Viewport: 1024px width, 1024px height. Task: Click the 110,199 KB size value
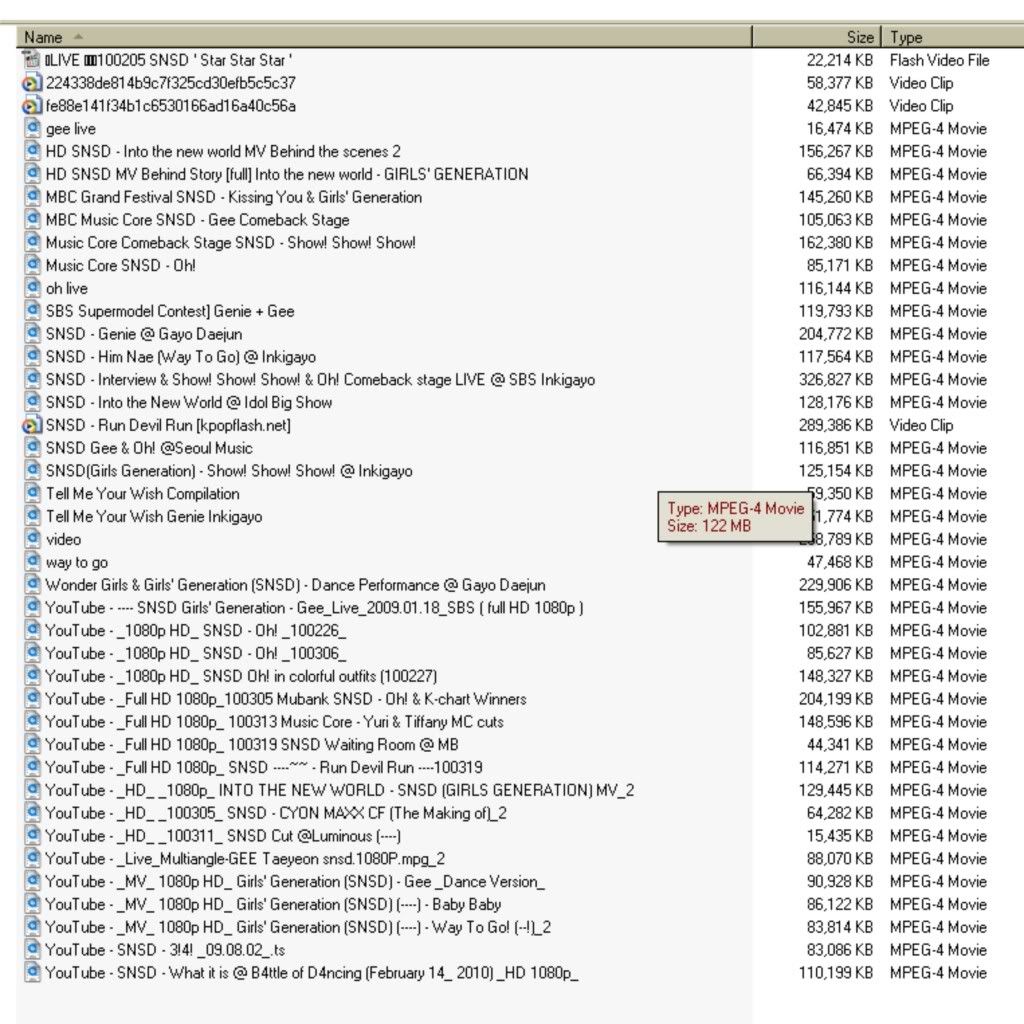pos(836,973)
